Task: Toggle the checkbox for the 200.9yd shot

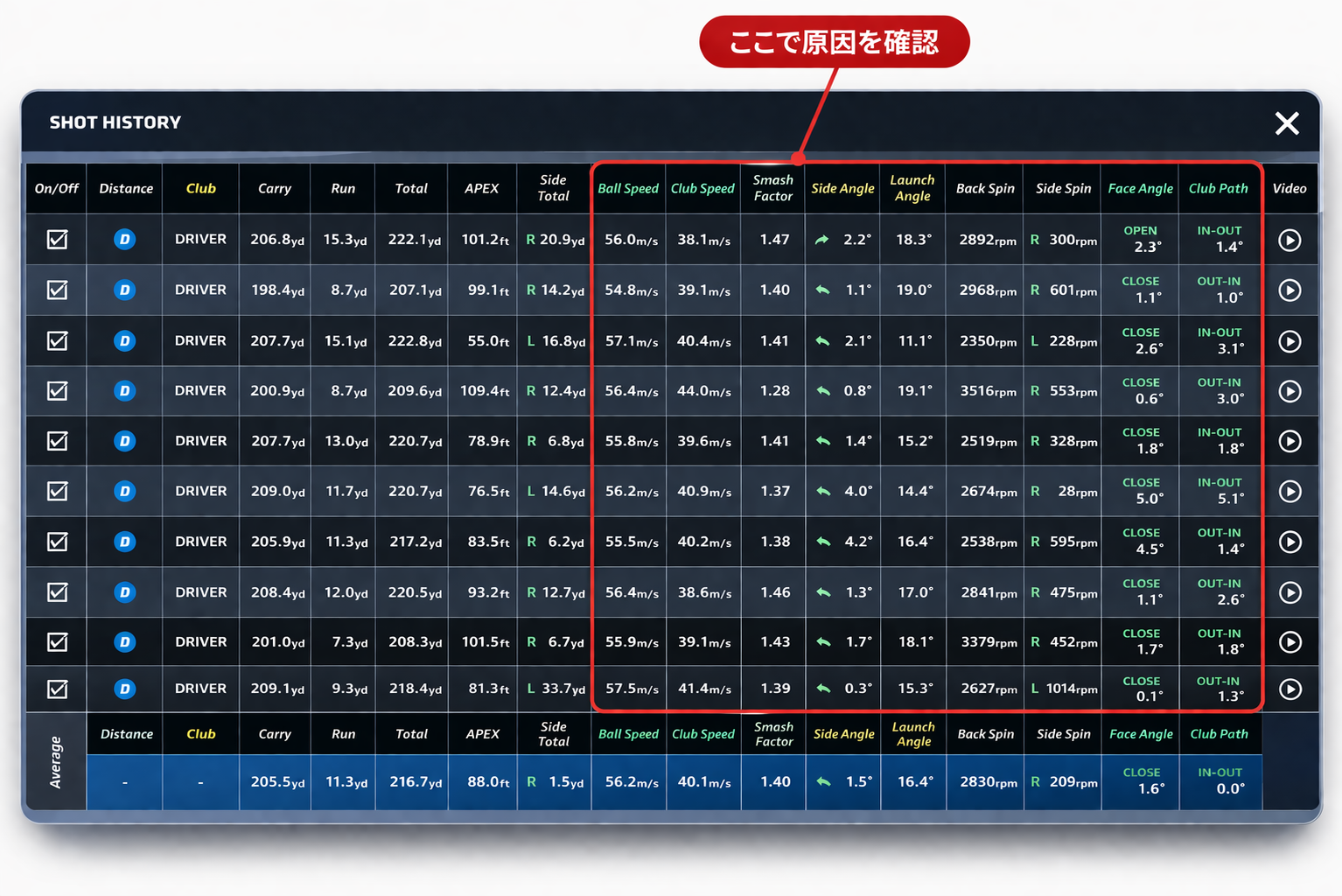Action: [57, 391]
